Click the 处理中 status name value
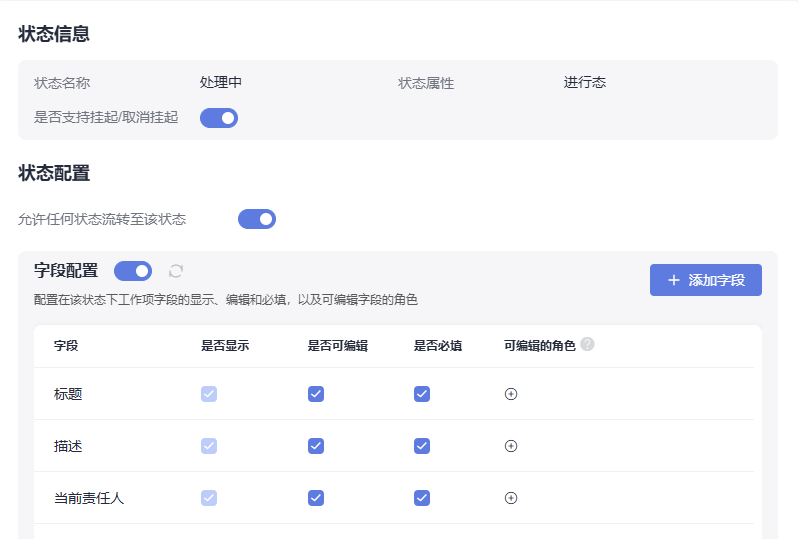 (220, 83)
